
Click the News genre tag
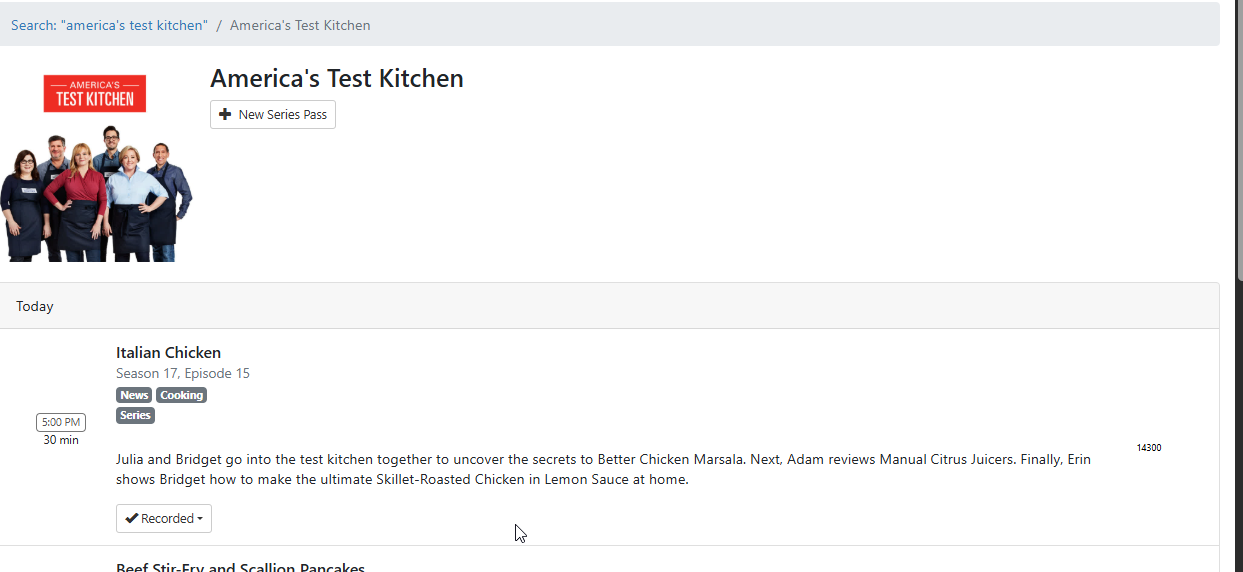pos(134,395)
